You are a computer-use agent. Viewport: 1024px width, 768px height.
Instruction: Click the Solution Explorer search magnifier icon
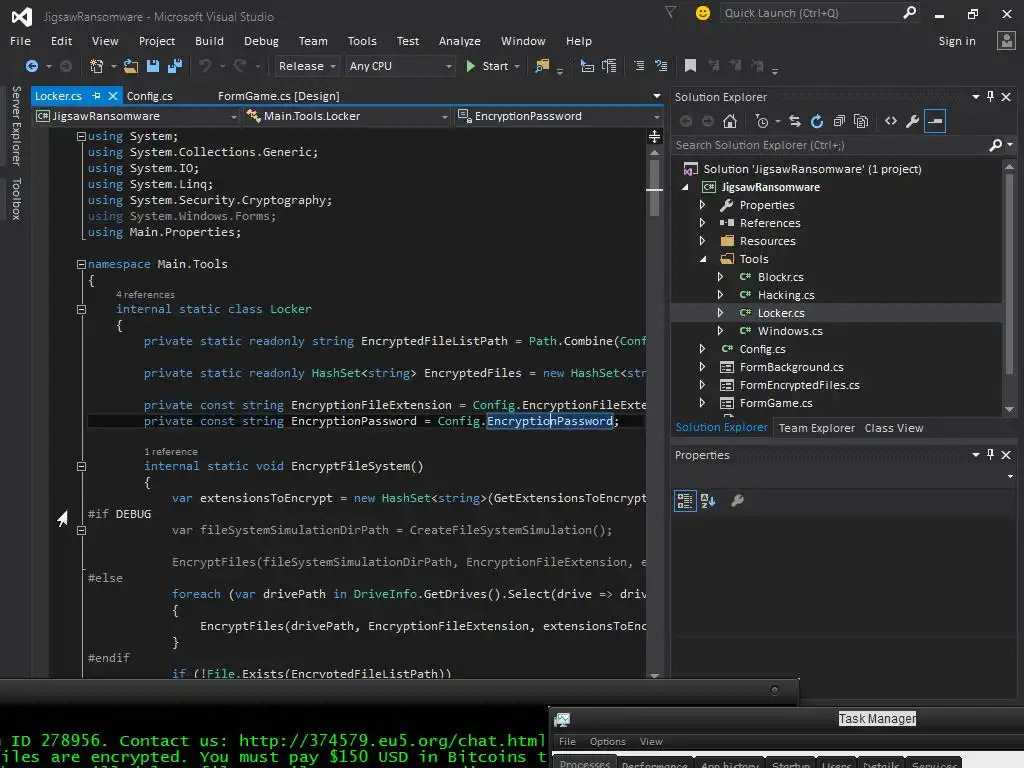coord(995,145)
